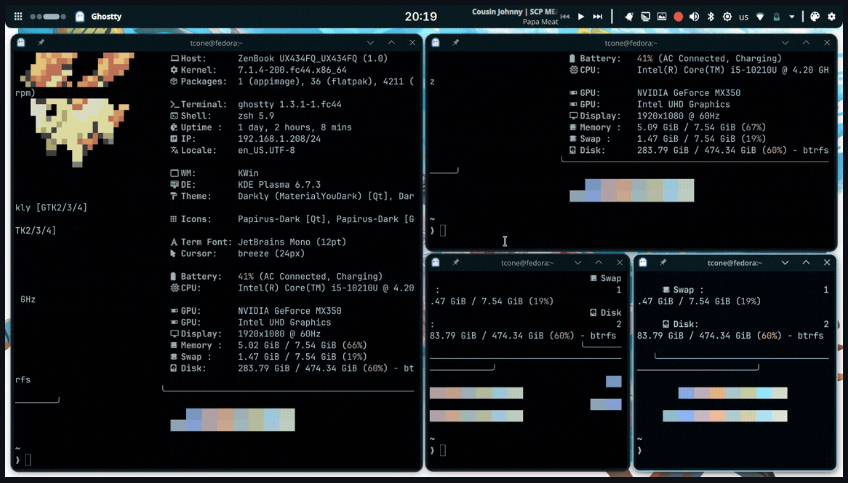The width and height of the screenshot is (848, 483).
Task: Open the brightness tray icon
Action: pos(727,17)
